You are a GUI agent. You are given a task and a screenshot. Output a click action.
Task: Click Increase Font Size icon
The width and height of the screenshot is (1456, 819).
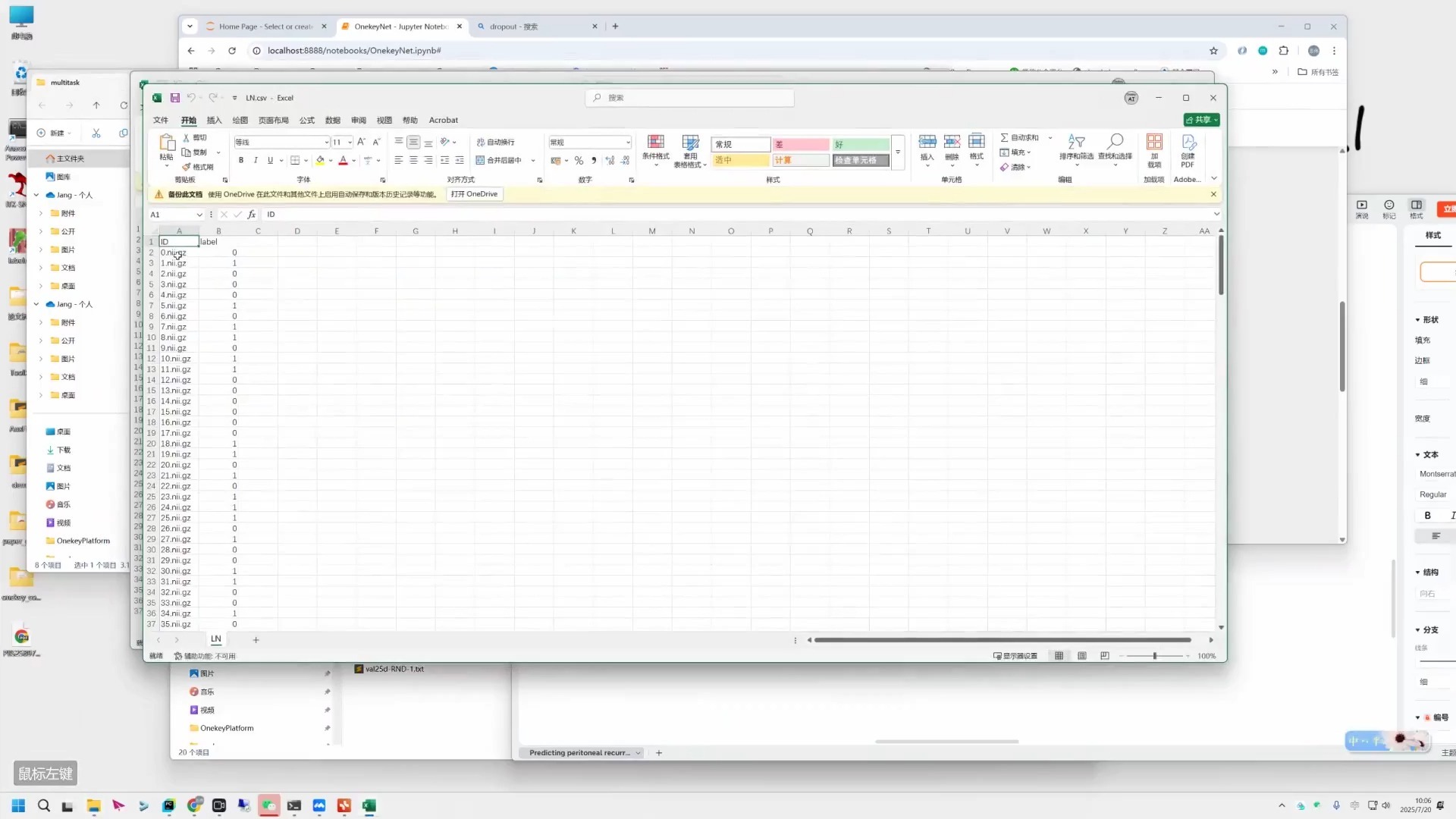pyautogui.click(x=362, y=142)
